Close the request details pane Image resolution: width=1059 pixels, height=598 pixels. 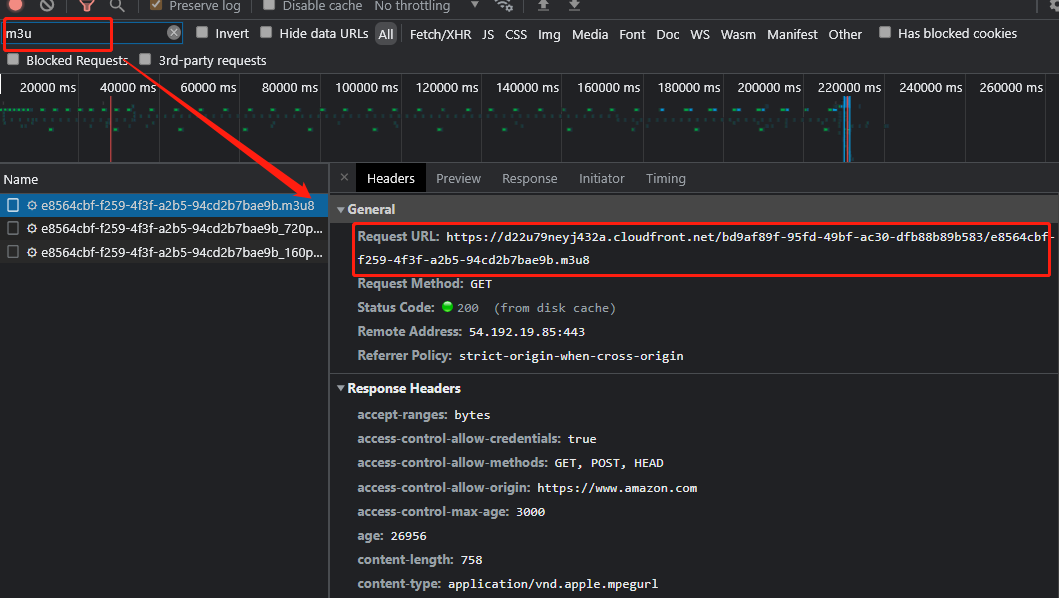coord(344,178)
